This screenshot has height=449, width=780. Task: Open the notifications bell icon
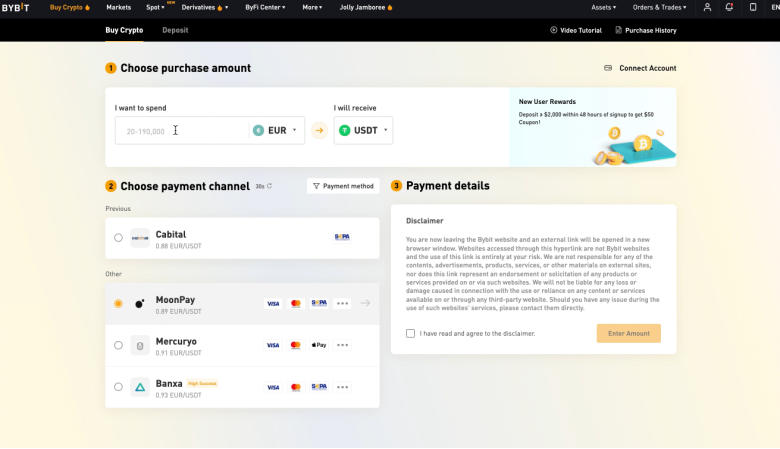[729, 7]
